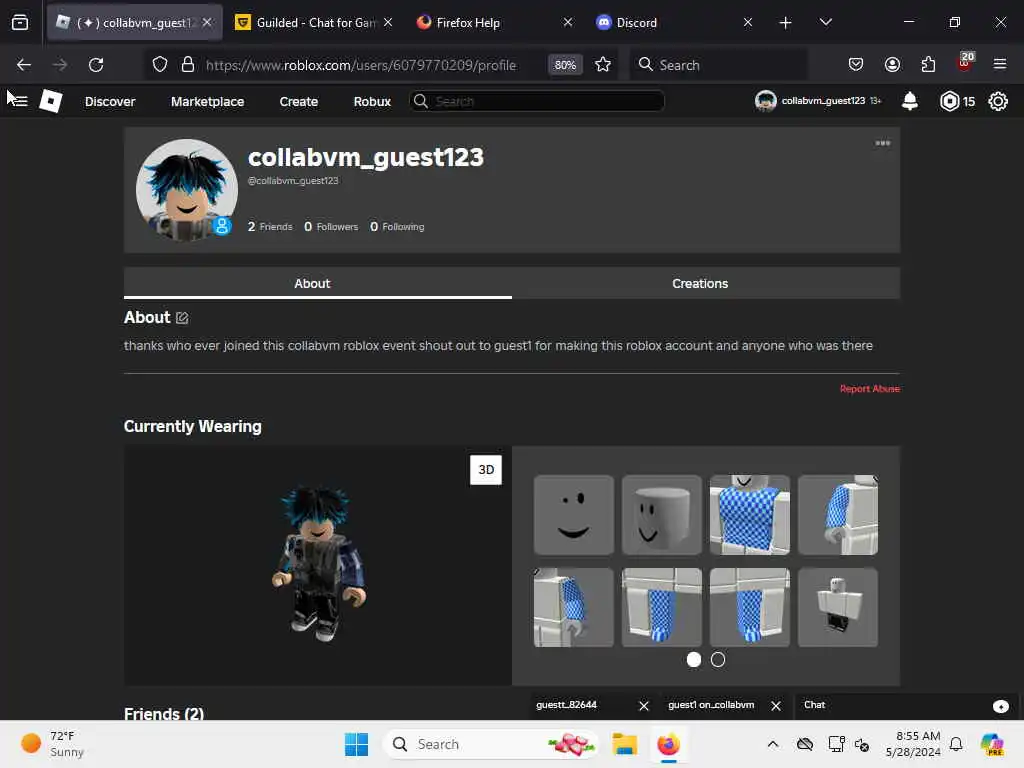Click the profile avatar headshot picture
Viewport: 1024px width, 768px height.
pyautogui.click(x=187, y=190)
